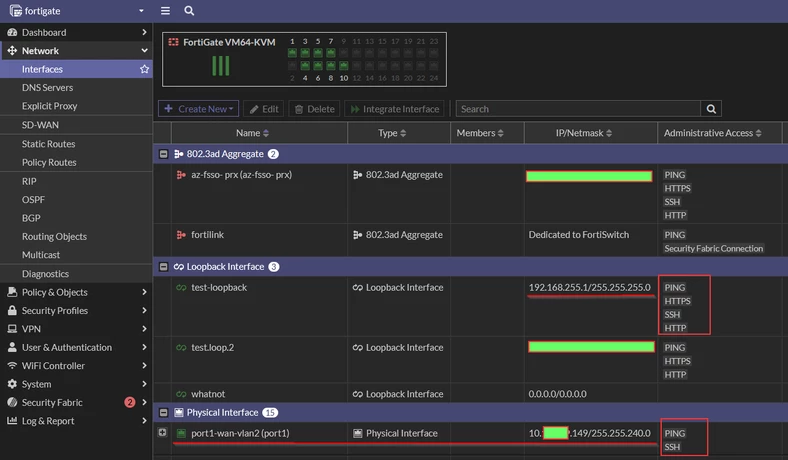
Task: Click the port1-wan-vlan2 physical interface icon
Action: [x=181, y=433]
